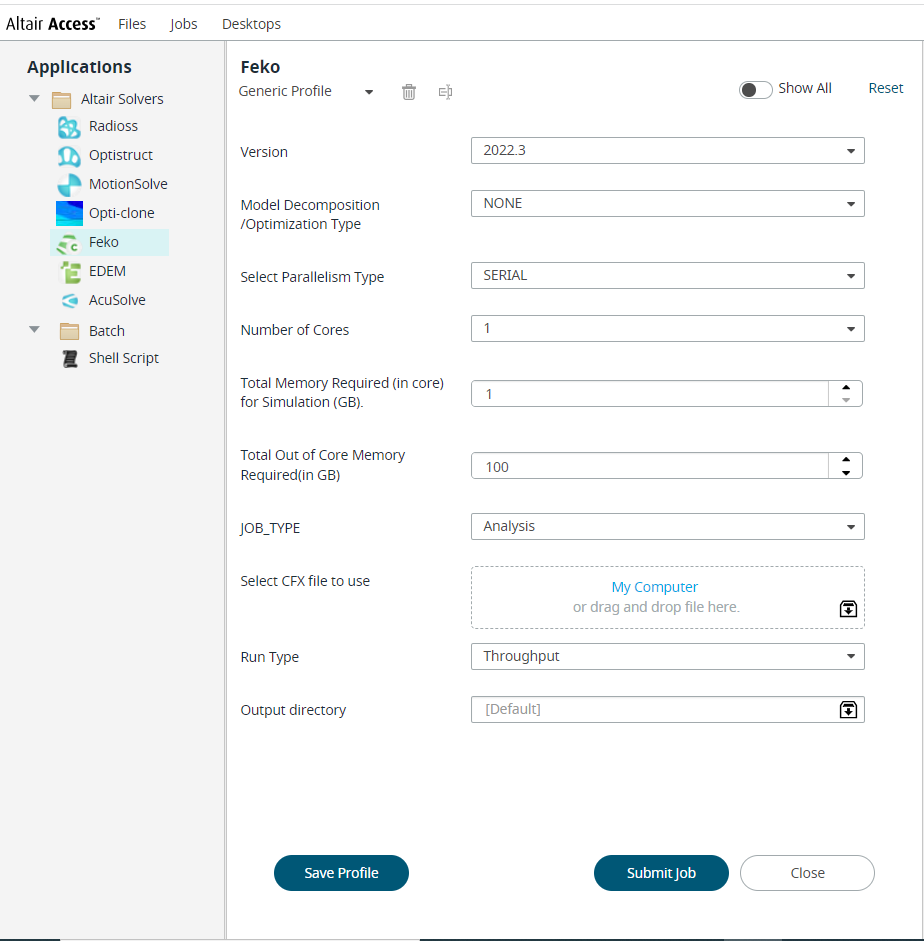
Task: Click the Altair Solvers folder icon
Action: (61, 99)
